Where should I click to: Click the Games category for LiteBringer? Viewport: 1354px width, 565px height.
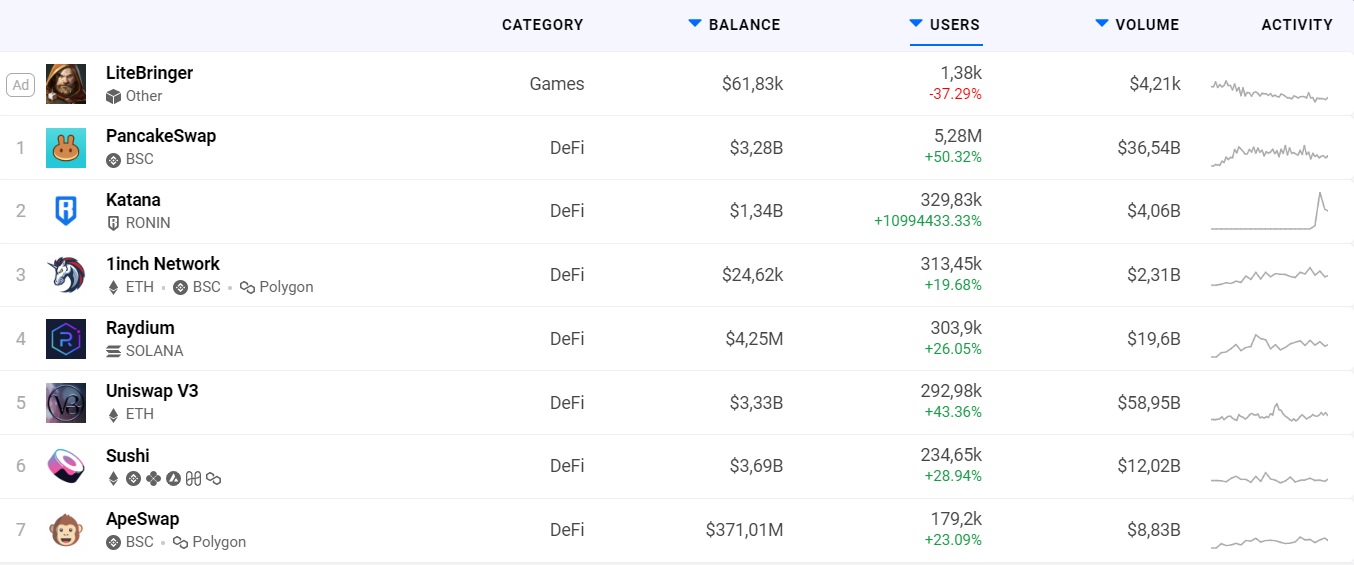[x=557, y=84]
